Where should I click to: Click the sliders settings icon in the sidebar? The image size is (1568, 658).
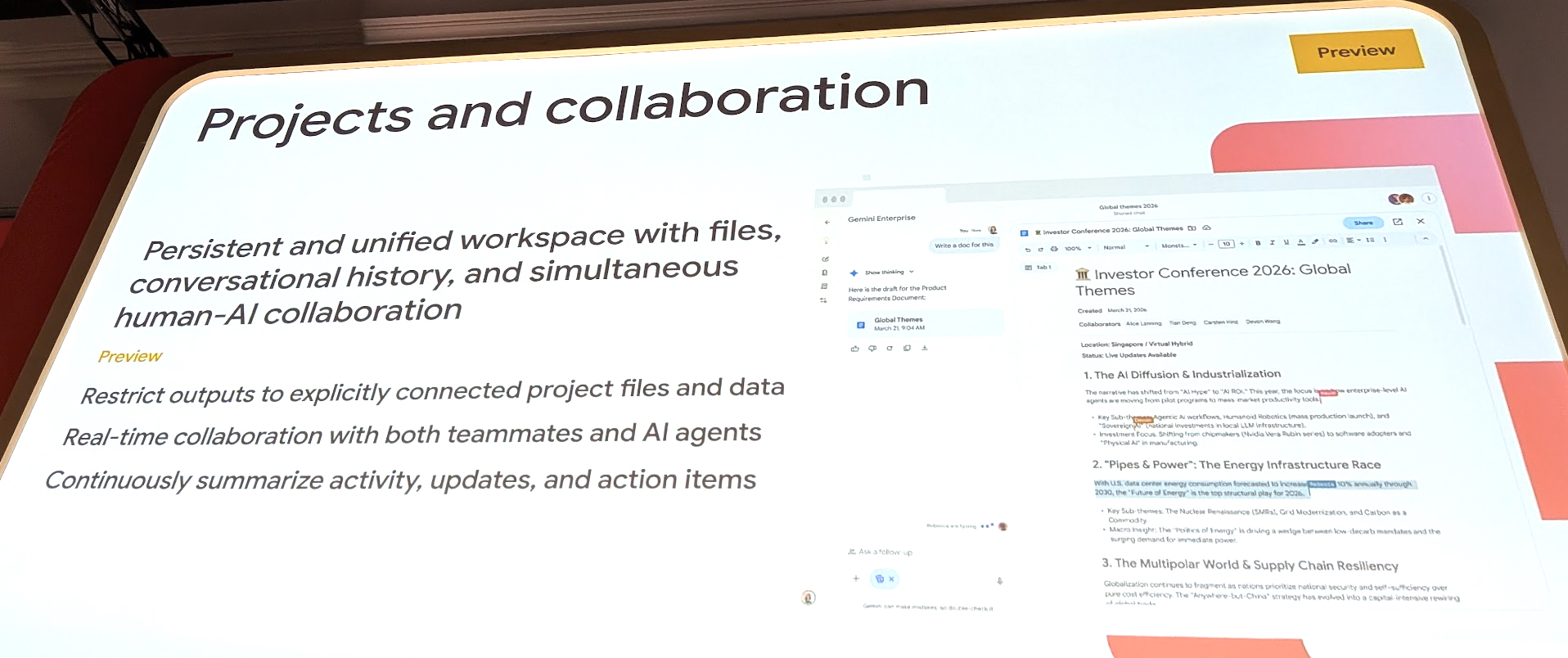823,300
